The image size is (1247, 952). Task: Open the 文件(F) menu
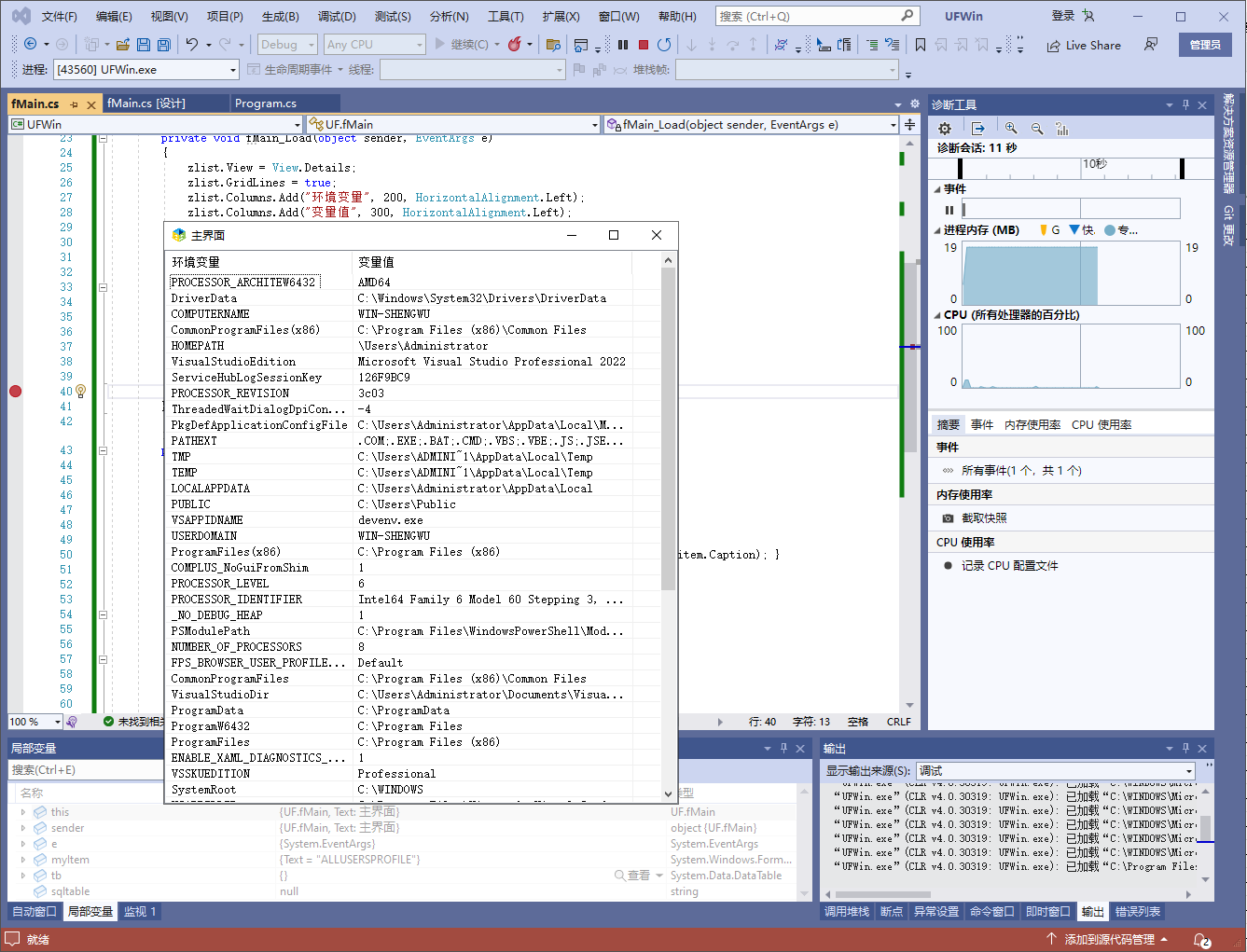pyautogui.click(x=60, y=16)
